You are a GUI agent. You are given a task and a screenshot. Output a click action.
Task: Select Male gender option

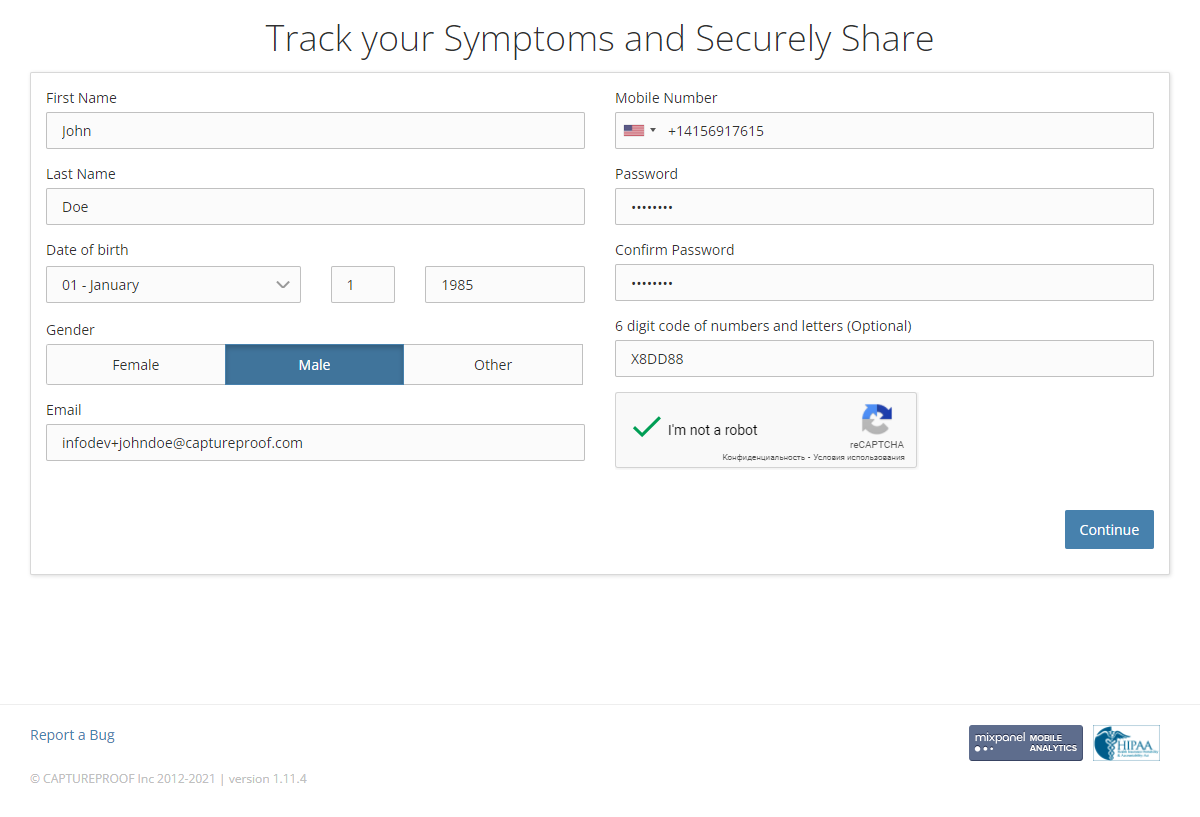[x=314, y=365]
